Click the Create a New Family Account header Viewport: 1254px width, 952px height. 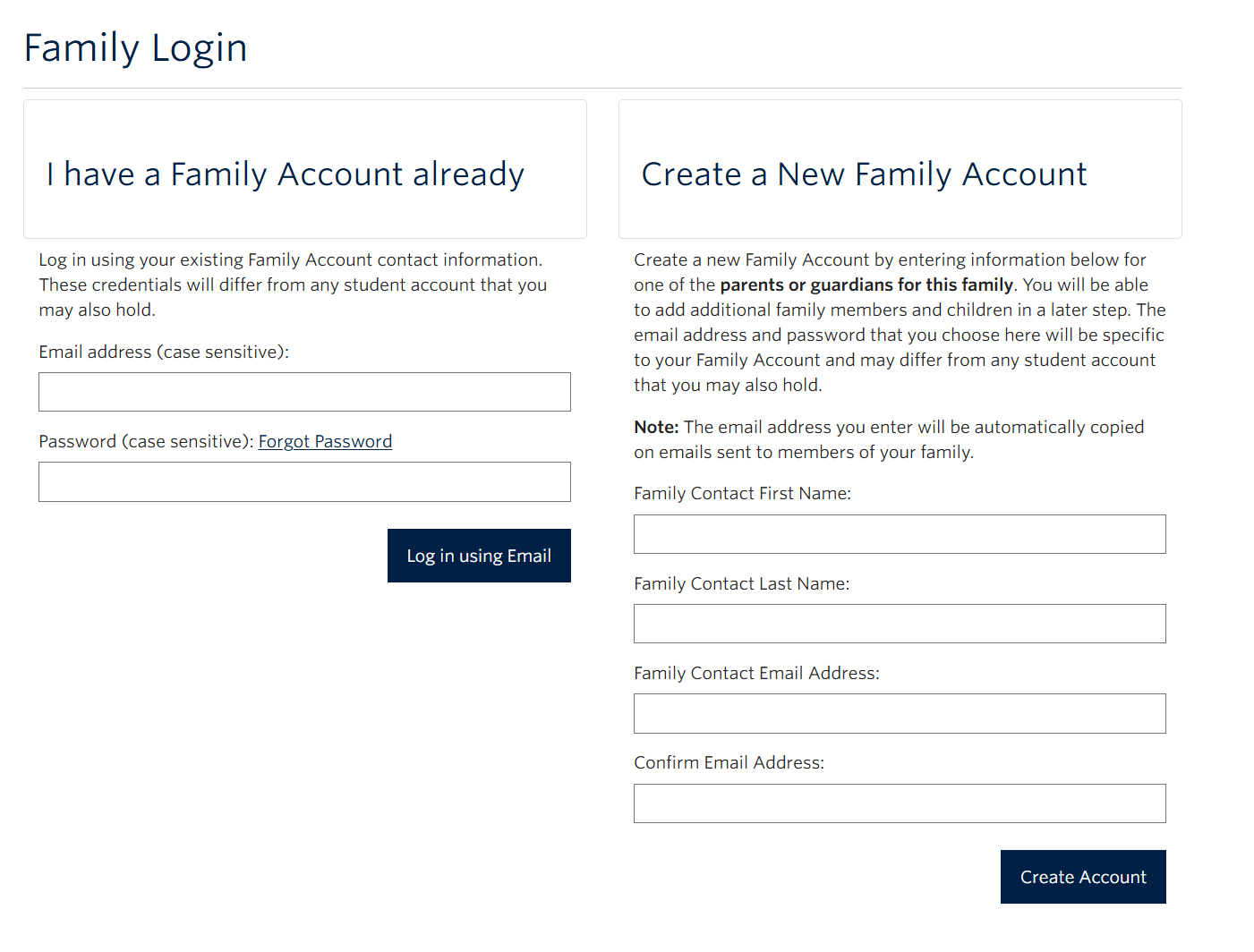click(x=861, y=174)
